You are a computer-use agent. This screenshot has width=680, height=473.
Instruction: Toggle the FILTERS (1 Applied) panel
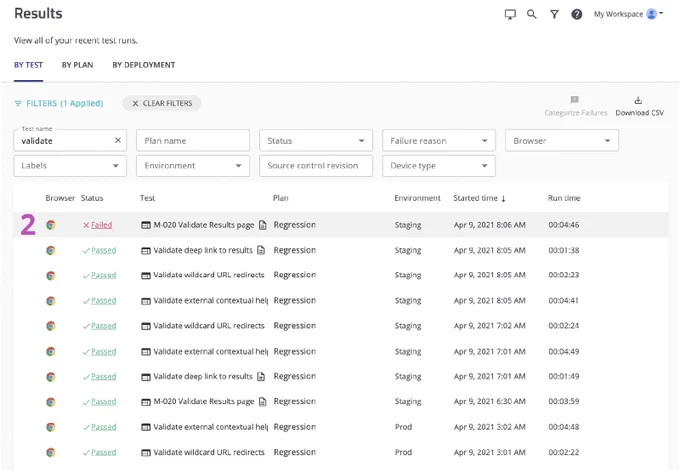59,103
